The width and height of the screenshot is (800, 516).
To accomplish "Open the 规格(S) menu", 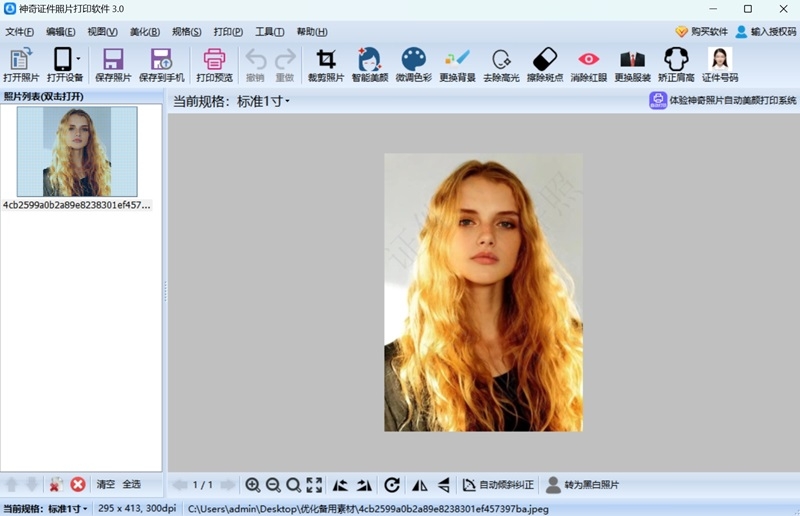I will click(186, 32).
